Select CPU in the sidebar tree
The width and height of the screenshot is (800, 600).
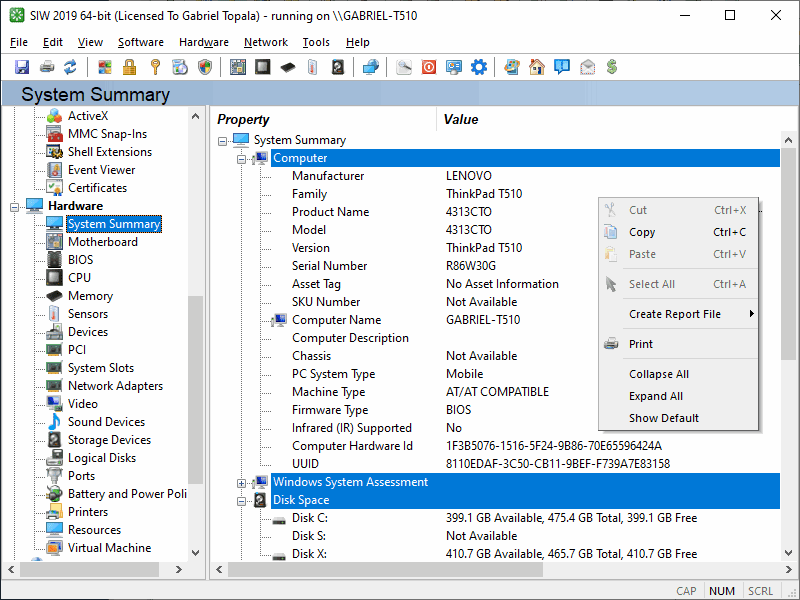pyautogui.click(x=79, y=278)
